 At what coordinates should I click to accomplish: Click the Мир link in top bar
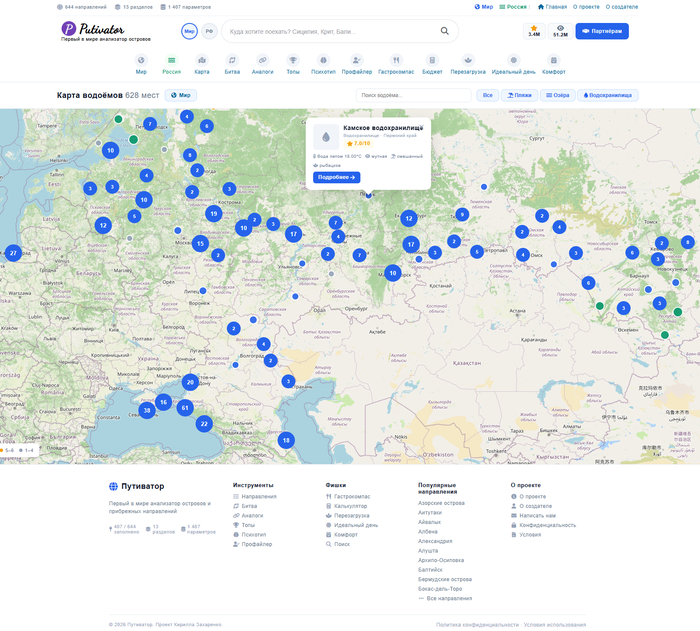pyautogui.click(x=483, y=7)
